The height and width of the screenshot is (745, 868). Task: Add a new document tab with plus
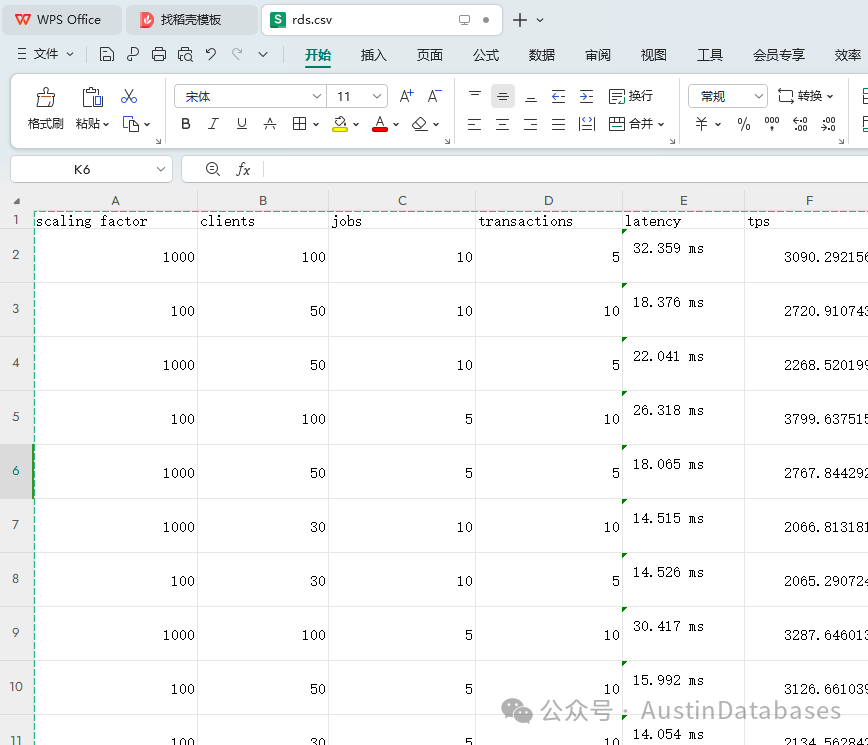[x=519, y=20]
